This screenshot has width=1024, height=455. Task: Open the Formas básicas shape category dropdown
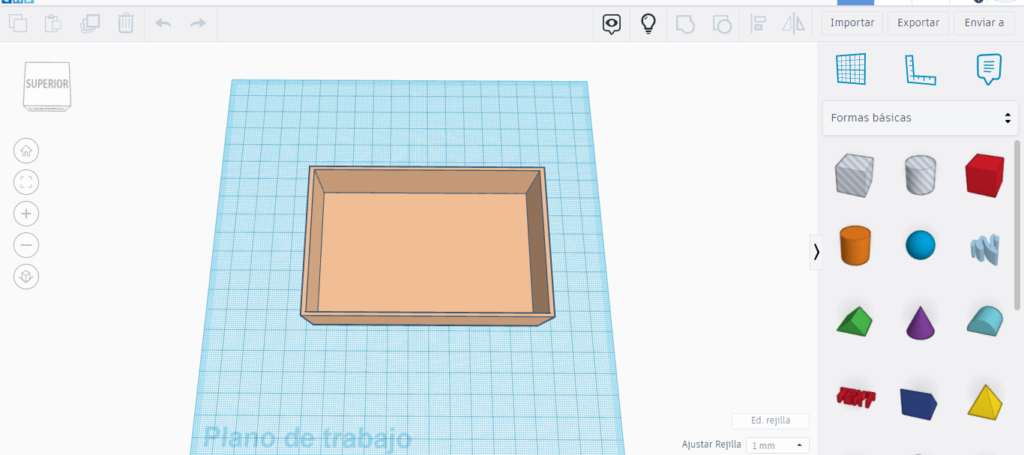tap(919, 118)
